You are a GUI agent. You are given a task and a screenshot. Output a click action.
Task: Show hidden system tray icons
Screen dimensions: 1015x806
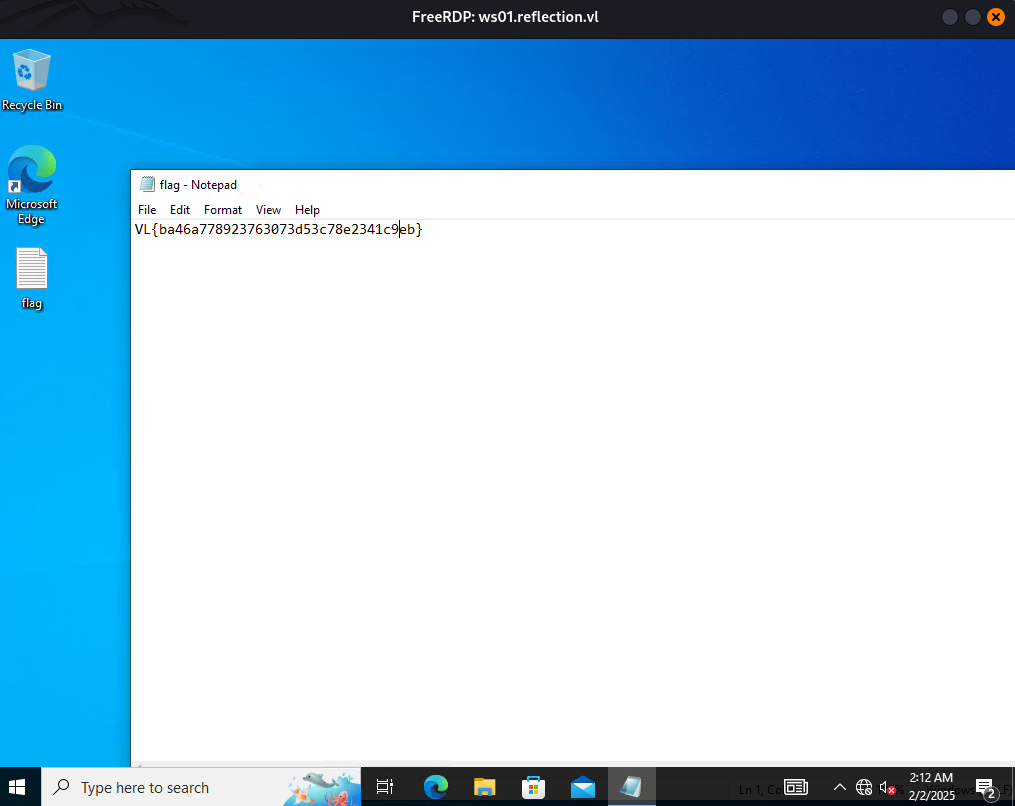tap(840, 787)
